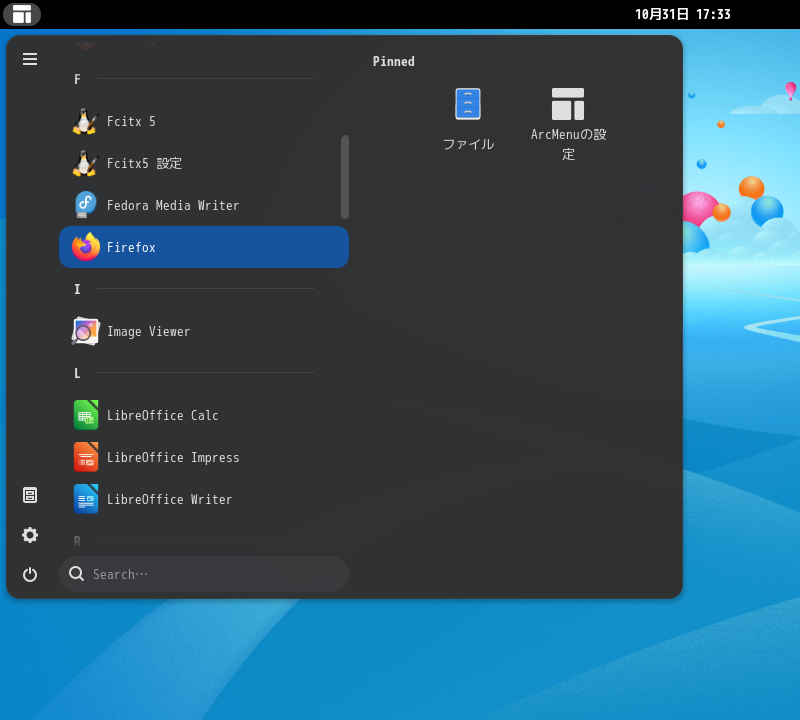Launch Fcitx 5 from the app list
Screen dimensions: 800x720
coord(204,121)
